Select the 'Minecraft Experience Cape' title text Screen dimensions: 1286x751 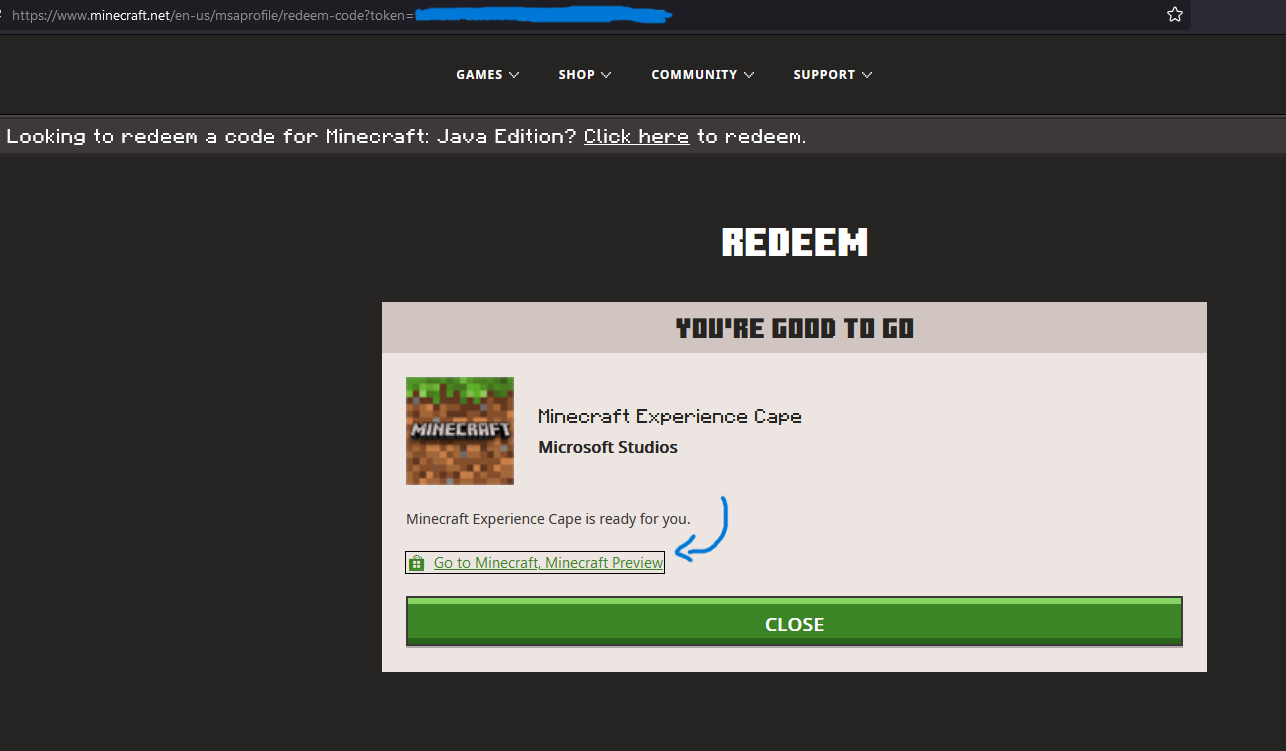coord(670,416)
